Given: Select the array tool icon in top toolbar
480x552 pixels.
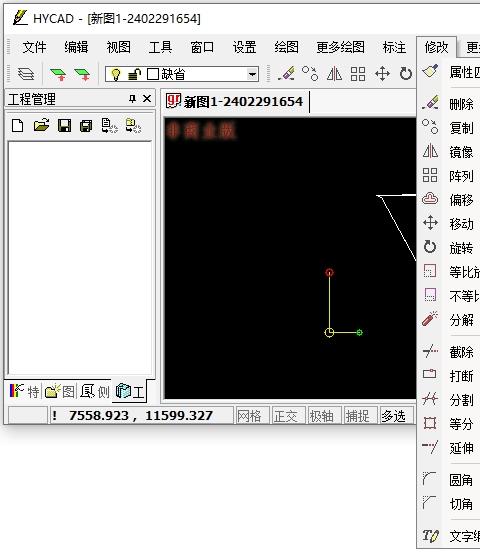Looking at the screenshot, I should [x=358, y=74].
